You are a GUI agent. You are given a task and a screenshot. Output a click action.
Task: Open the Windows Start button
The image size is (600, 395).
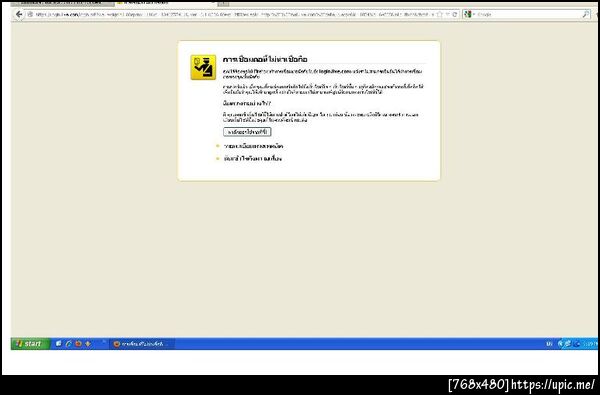(30, 344)
